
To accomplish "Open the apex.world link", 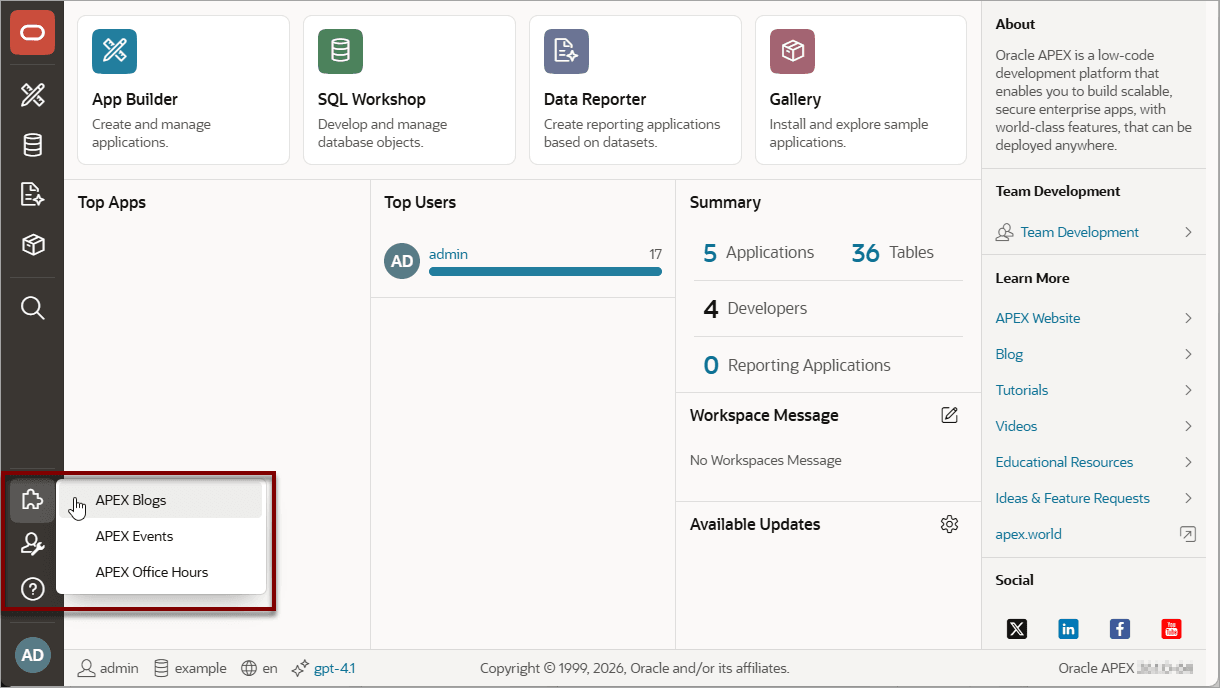I will point(1029,534).
